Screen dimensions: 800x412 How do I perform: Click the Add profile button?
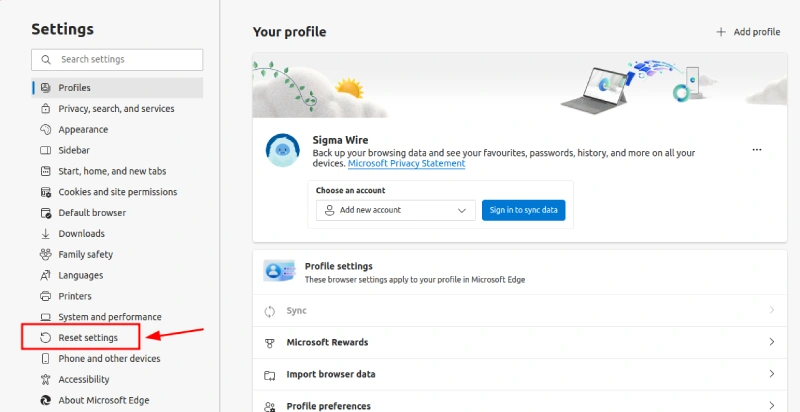(x=748, y=32)
